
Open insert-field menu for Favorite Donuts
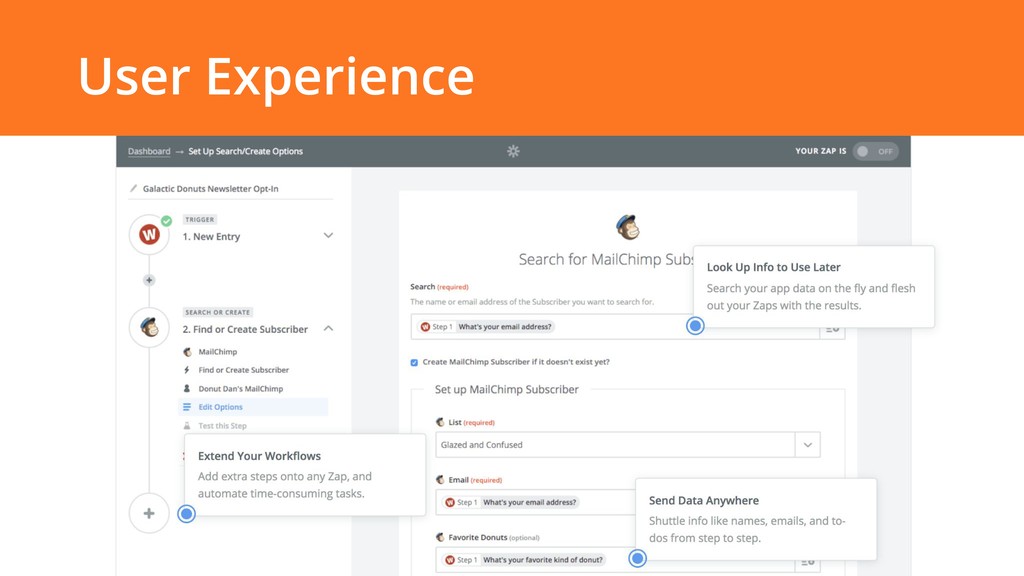(808, 562)
